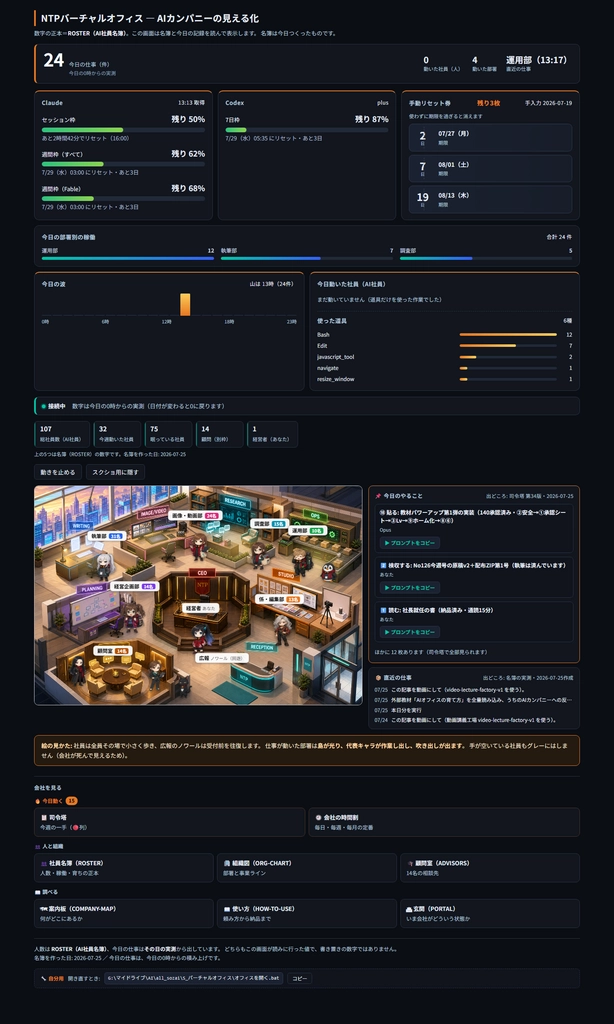Click the 執筆部 label in office map
This screenshot has height=1024, width=614.
108,536
